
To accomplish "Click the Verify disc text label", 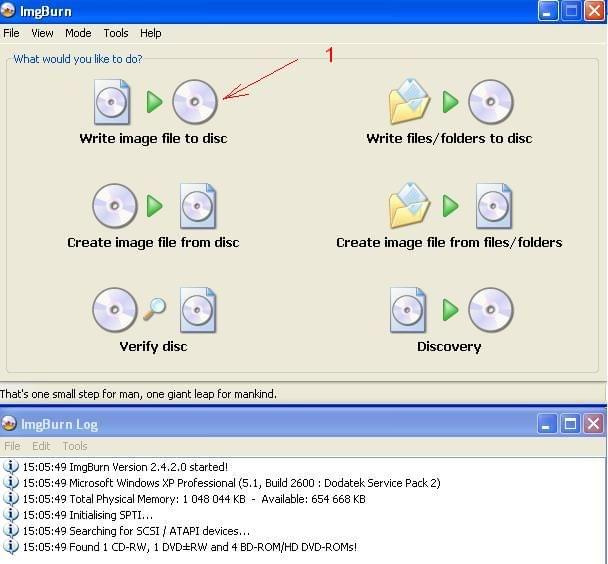I will (x=153, y=347).
